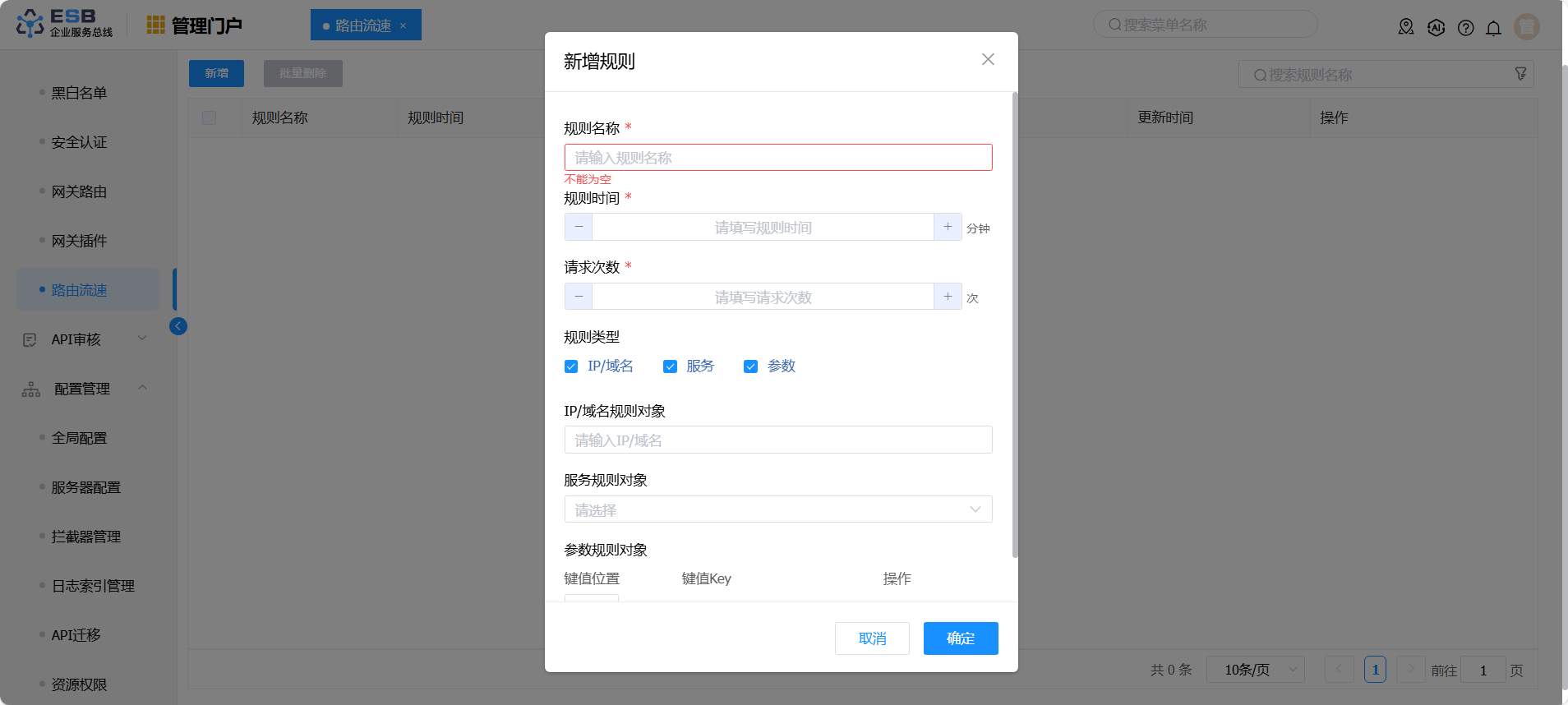This screenshot has width=1568, height=705.
Task: Click the location badge icon in header
Action: coord(1406,27)
